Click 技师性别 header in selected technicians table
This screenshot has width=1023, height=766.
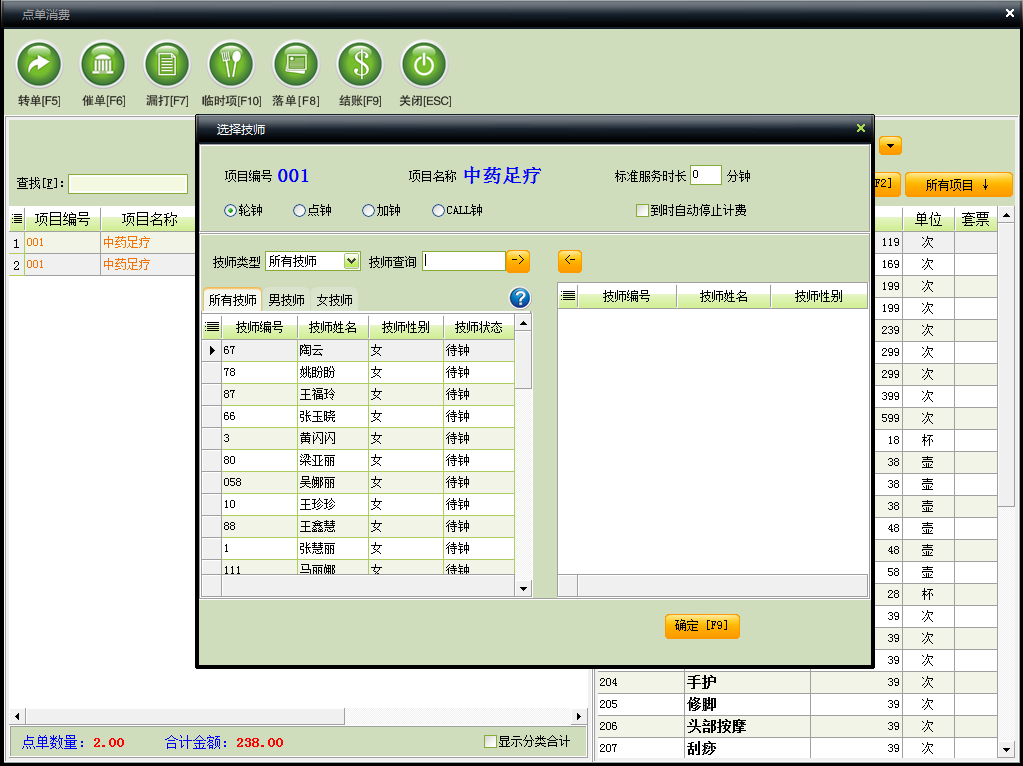point(818,297)
